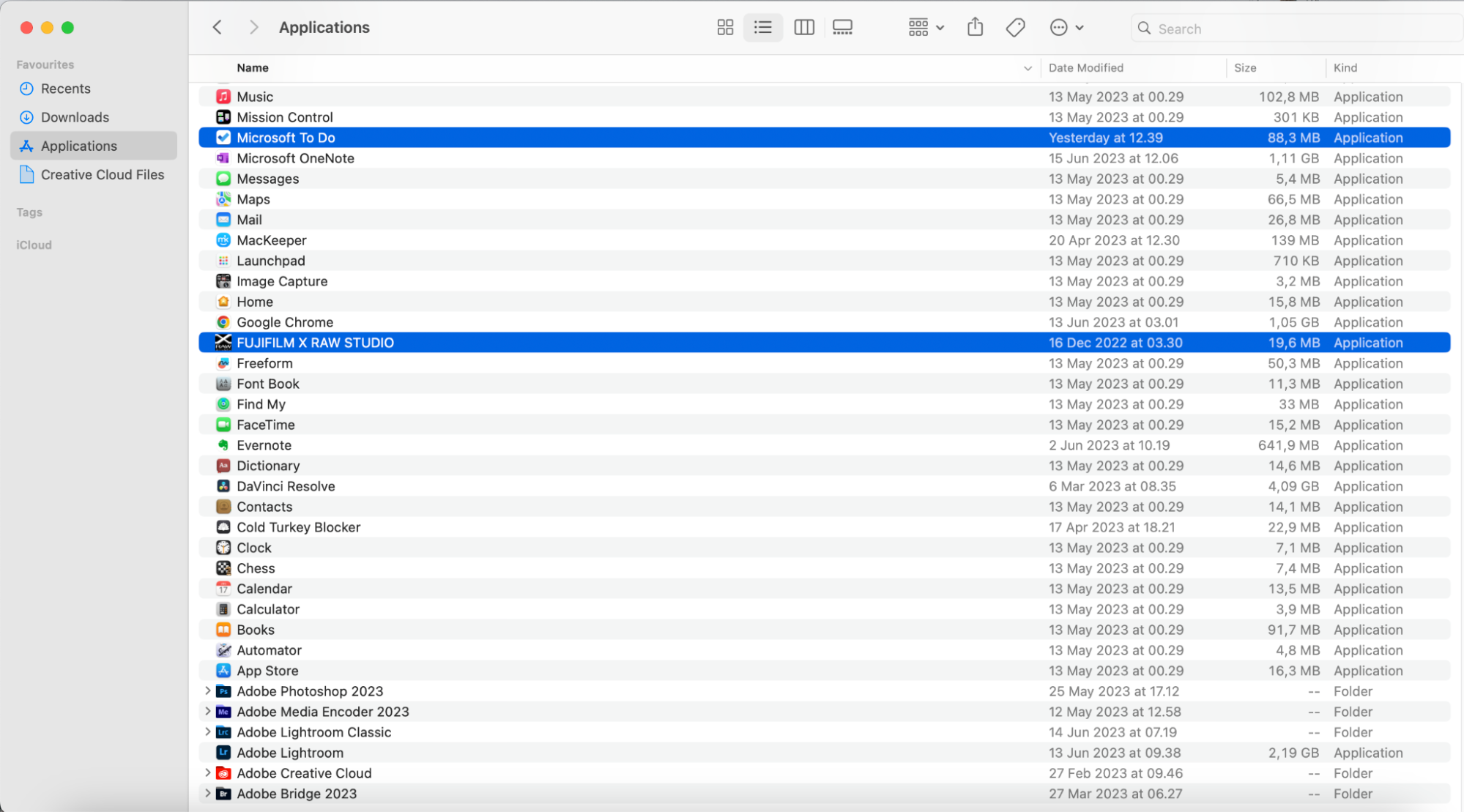Sort by the Kind column header
The height and width of the screenshot is (812, 1464).
(x=1345, y=67)
